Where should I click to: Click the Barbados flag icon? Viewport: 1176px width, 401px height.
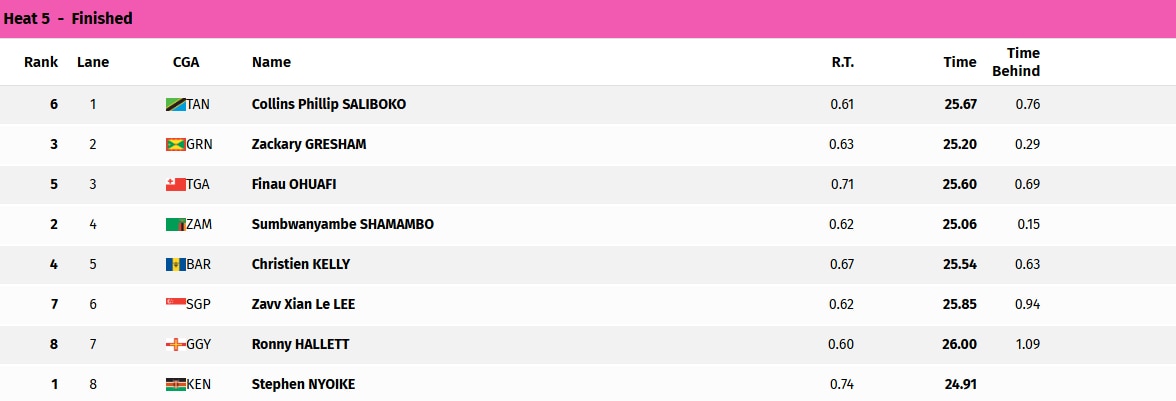point(176,265)
